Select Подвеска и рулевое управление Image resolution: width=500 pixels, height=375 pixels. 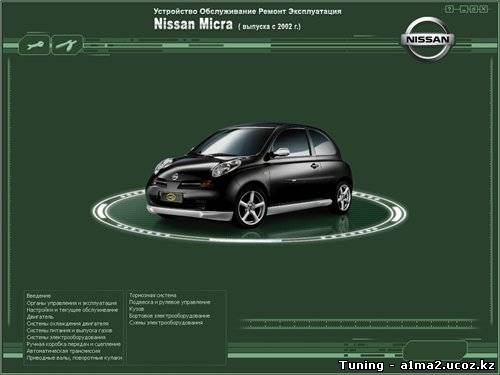(x=170, y=302)
